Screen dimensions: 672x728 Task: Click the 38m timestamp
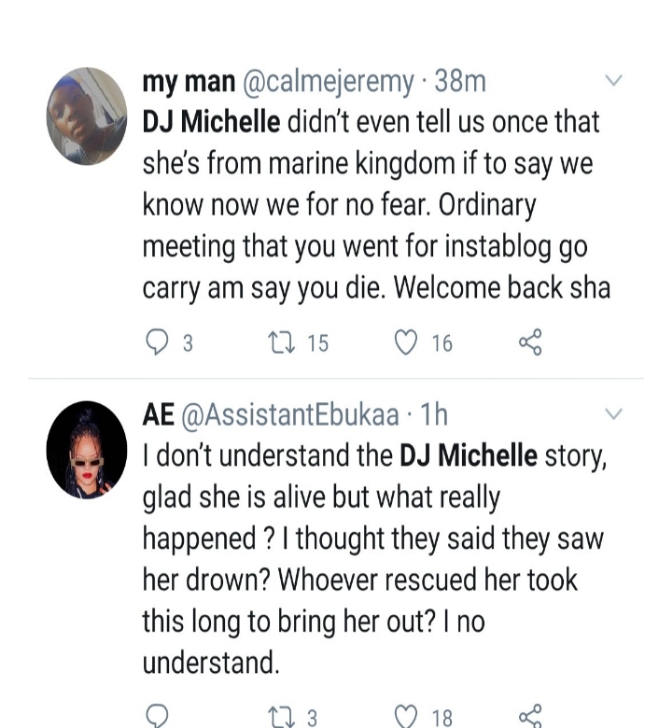[x=460, y=83]
